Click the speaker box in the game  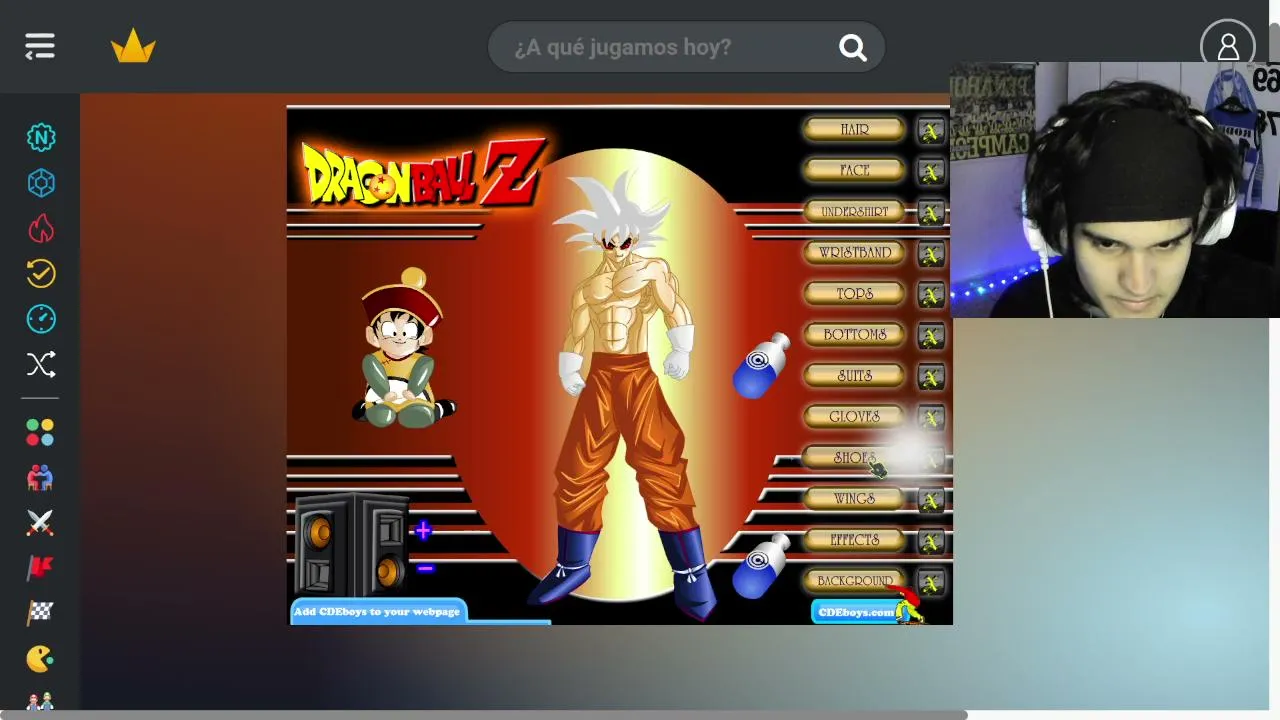tap(350, 545)
